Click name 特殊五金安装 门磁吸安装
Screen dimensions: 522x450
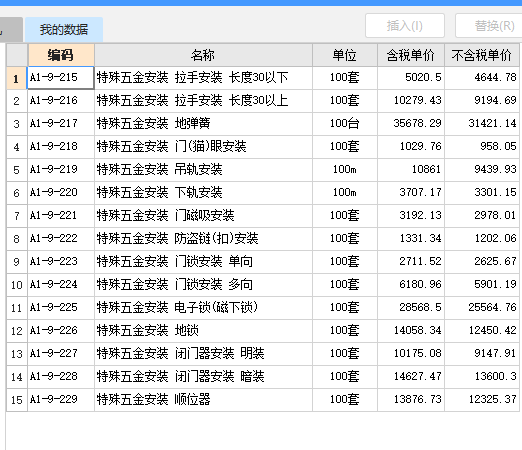pyautogui.click(x=203, y=216)
